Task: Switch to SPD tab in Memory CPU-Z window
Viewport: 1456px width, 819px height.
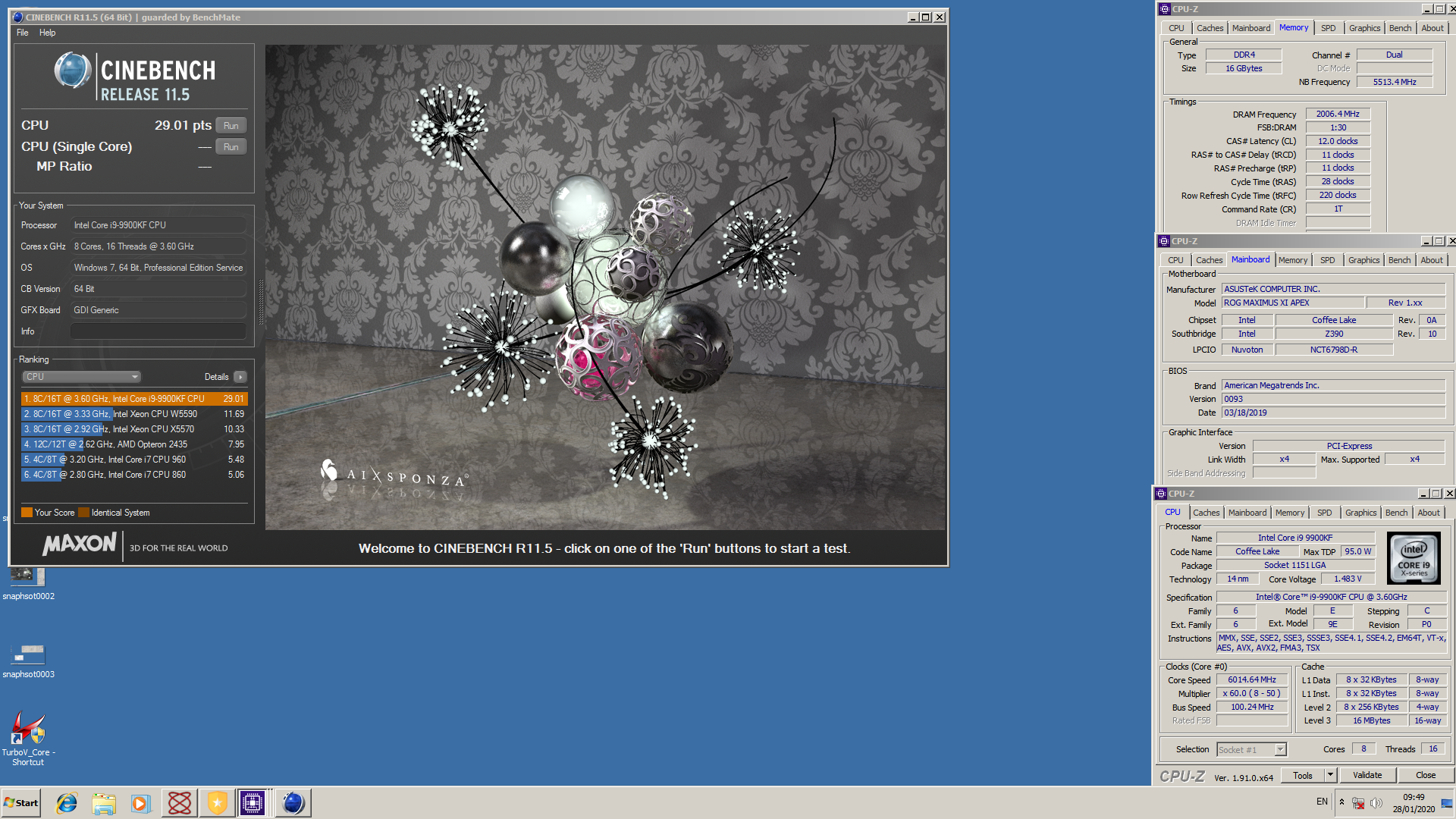Action: click(1329, 28)
